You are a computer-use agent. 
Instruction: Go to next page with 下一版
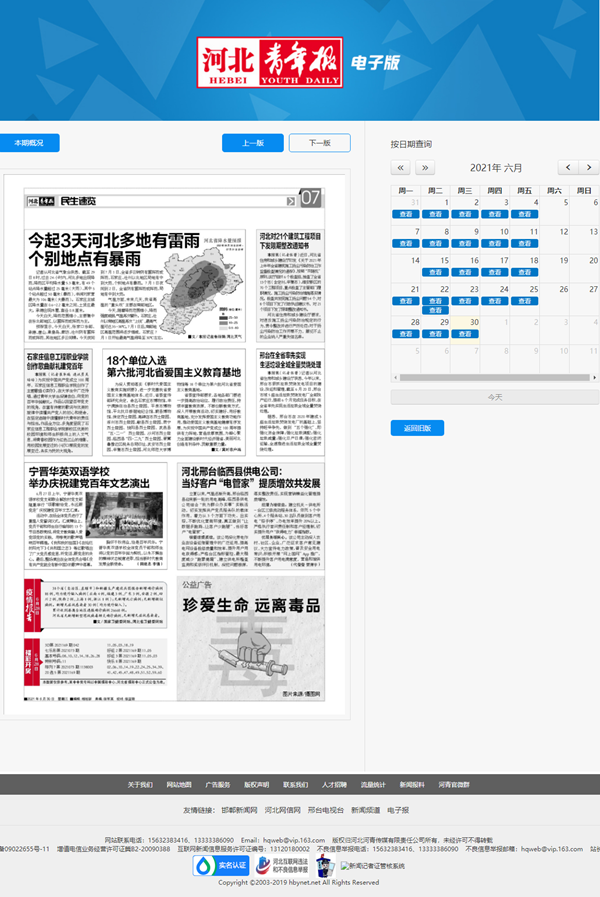(x=320, y=143)
